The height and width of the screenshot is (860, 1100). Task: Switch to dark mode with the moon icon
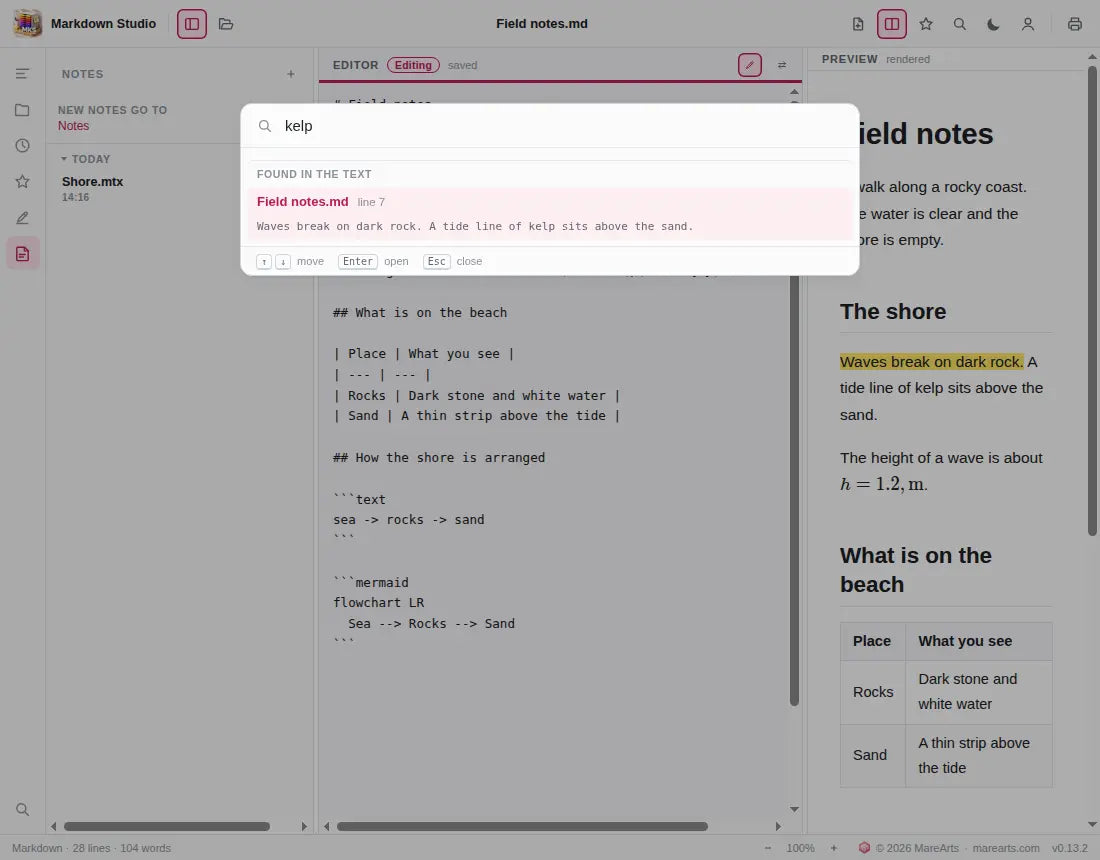tap(993, 24)
